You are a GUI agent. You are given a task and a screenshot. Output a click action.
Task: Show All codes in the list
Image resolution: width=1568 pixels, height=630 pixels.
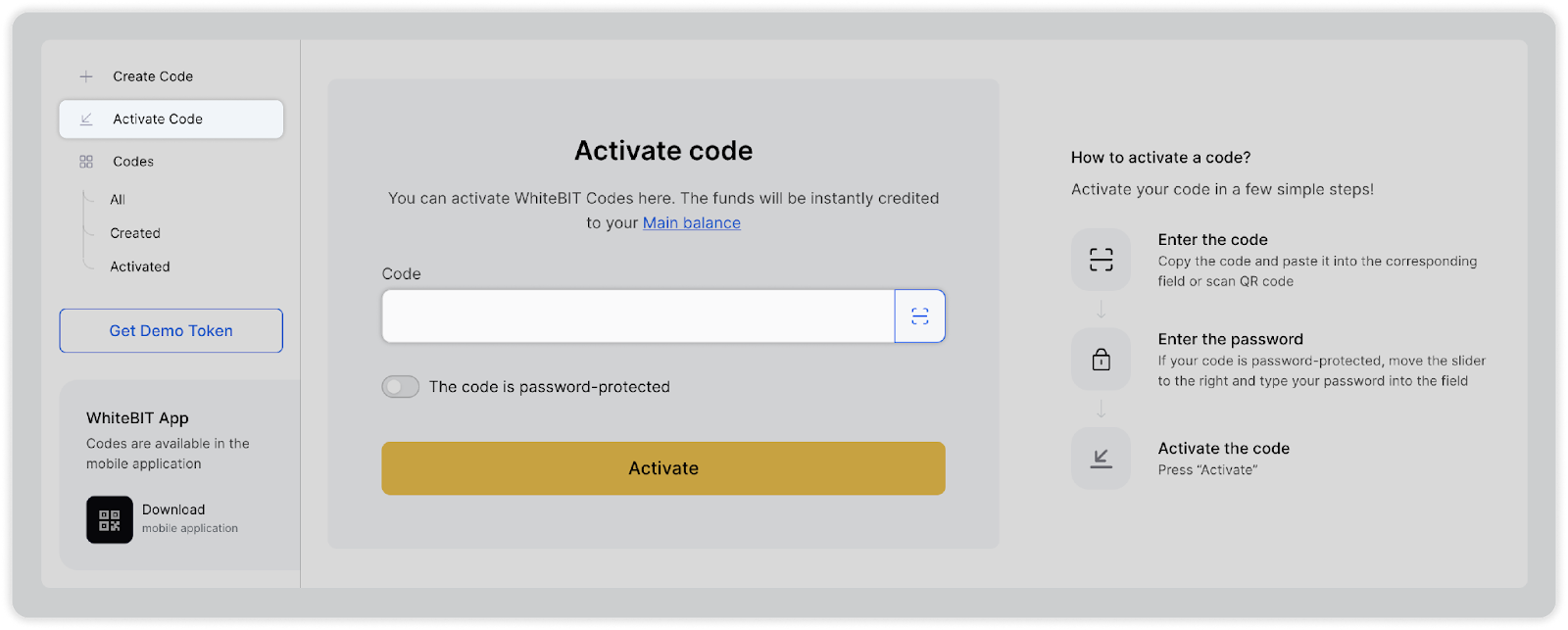(118, 200)
